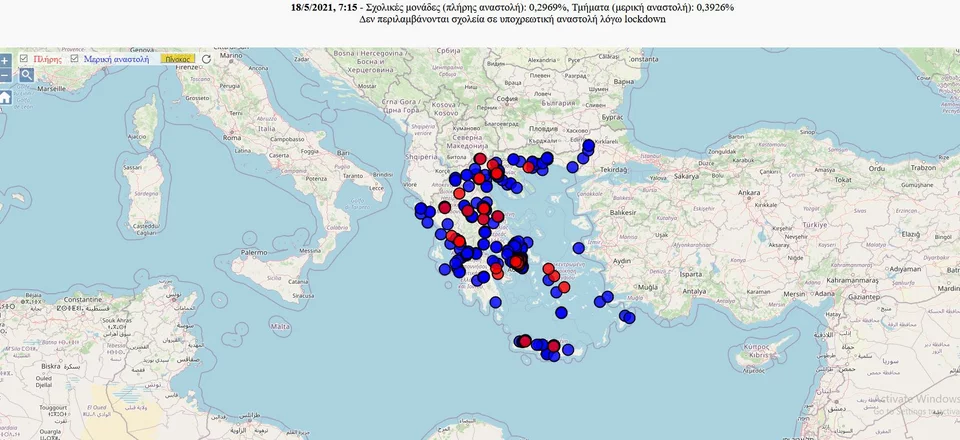The image size is (960, 440).
Task: Open the yellow Πίνακας button
Action: [x=177, y=59]
